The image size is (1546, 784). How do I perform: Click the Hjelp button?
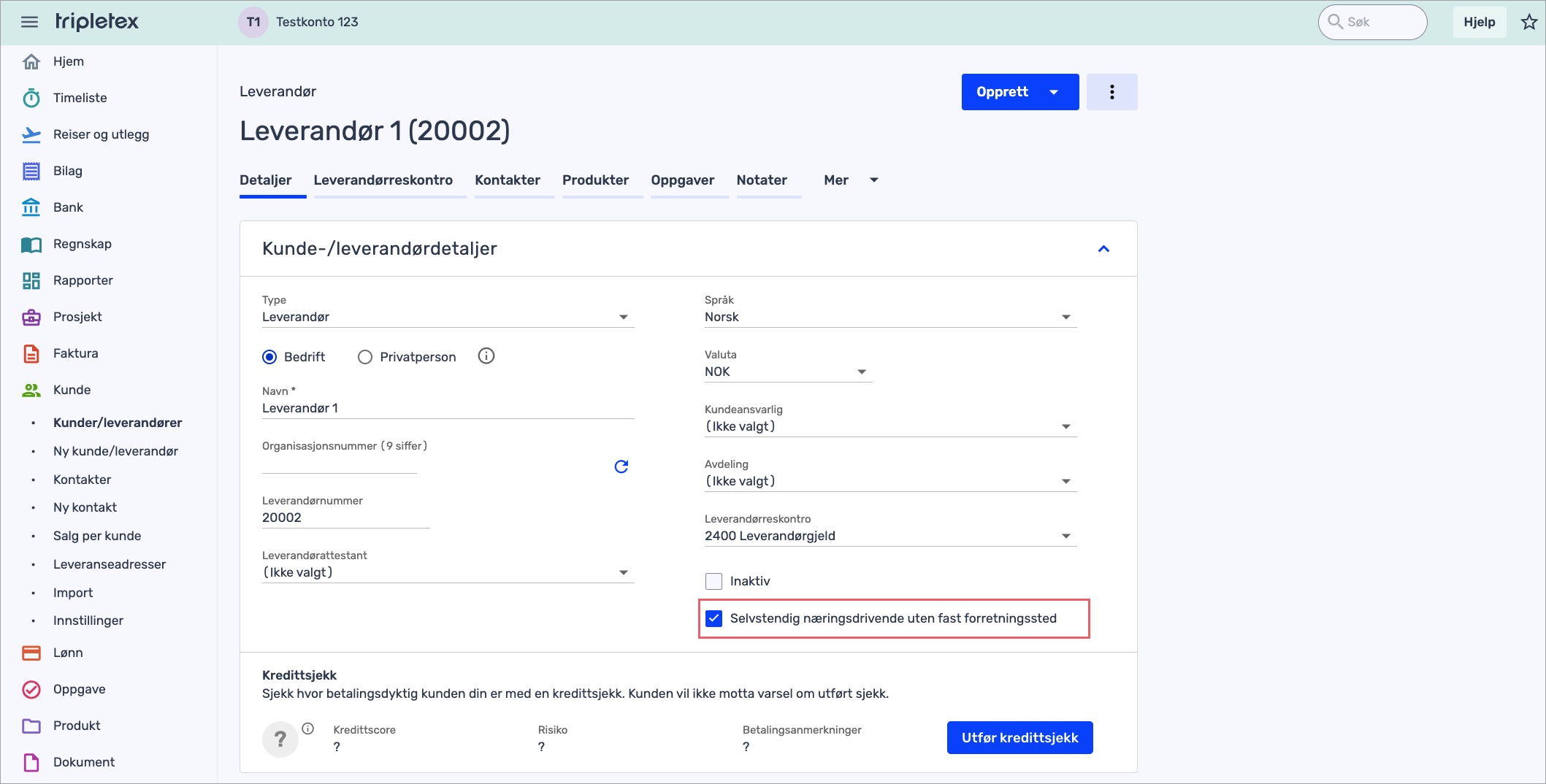(x=1479, y=22)
